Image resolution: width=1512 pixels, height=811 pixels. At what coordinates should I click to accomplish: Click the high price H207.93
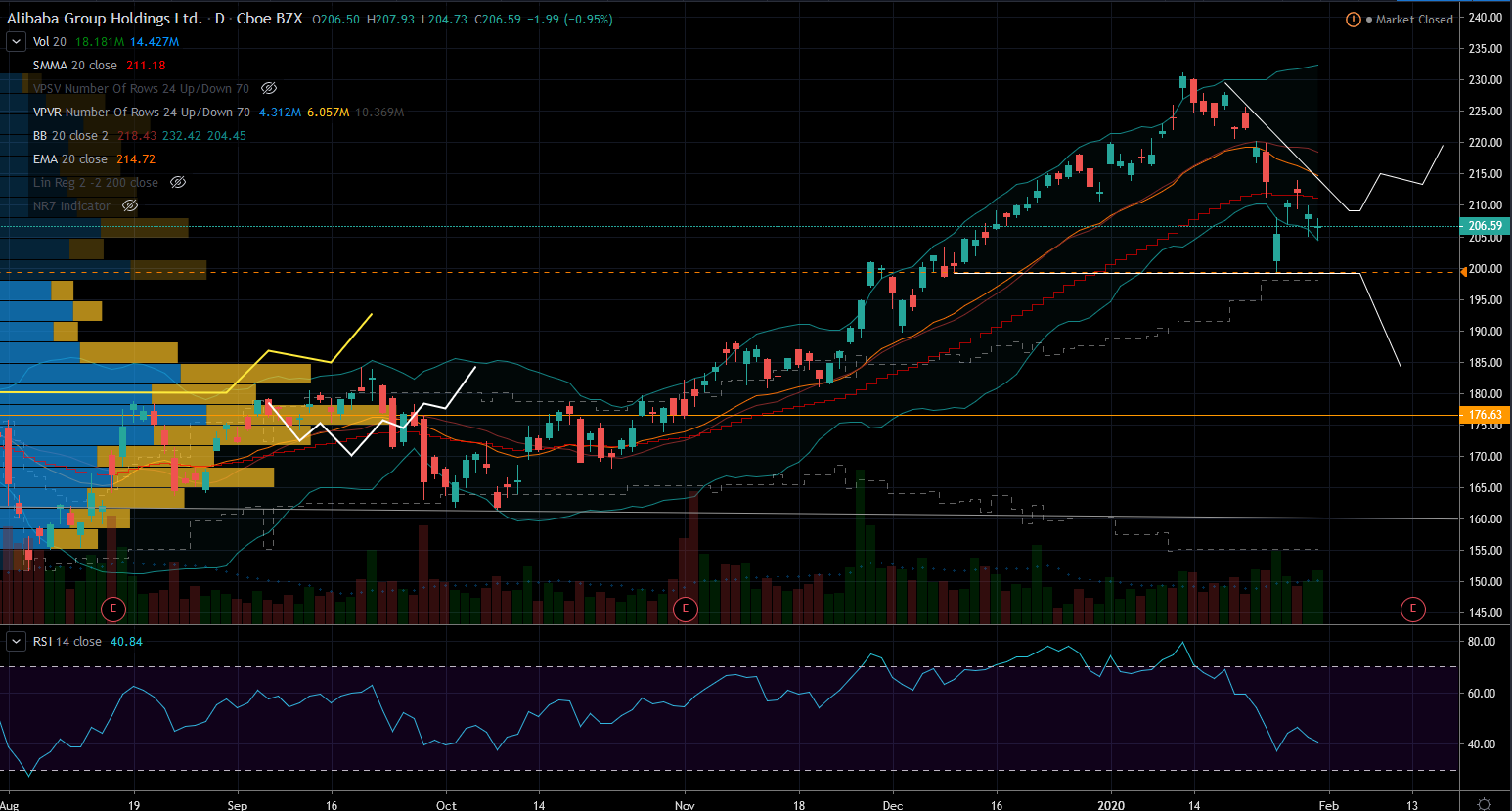[x=390, y=20]
